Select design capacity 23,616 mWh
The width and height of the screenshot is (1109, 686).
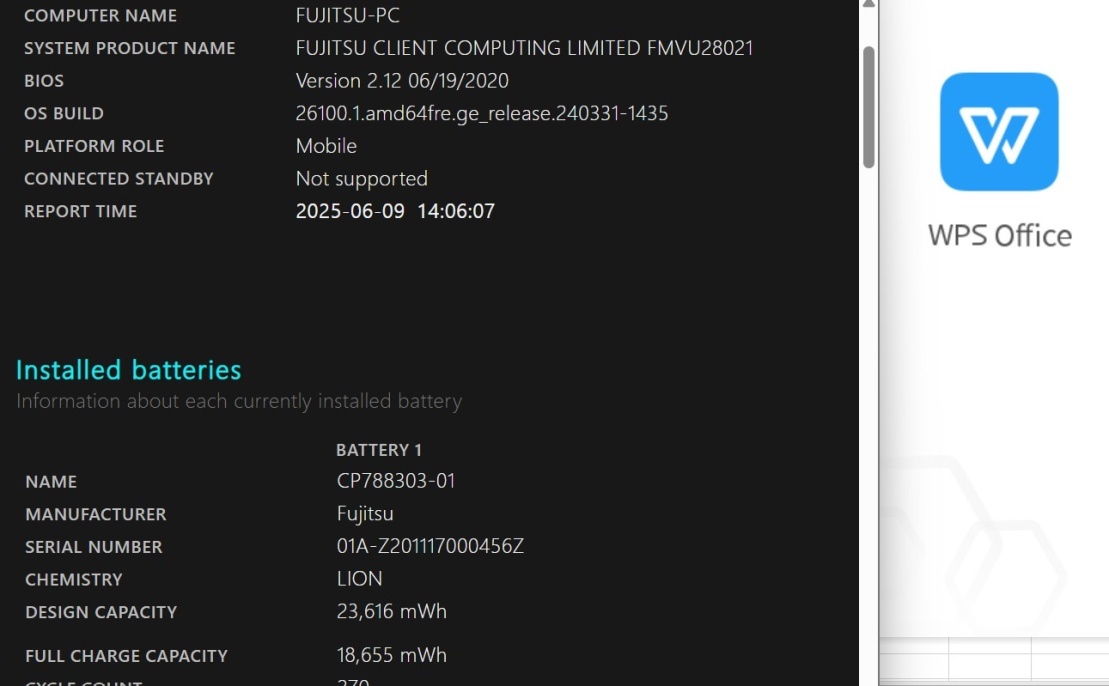[x=392, y=612]
